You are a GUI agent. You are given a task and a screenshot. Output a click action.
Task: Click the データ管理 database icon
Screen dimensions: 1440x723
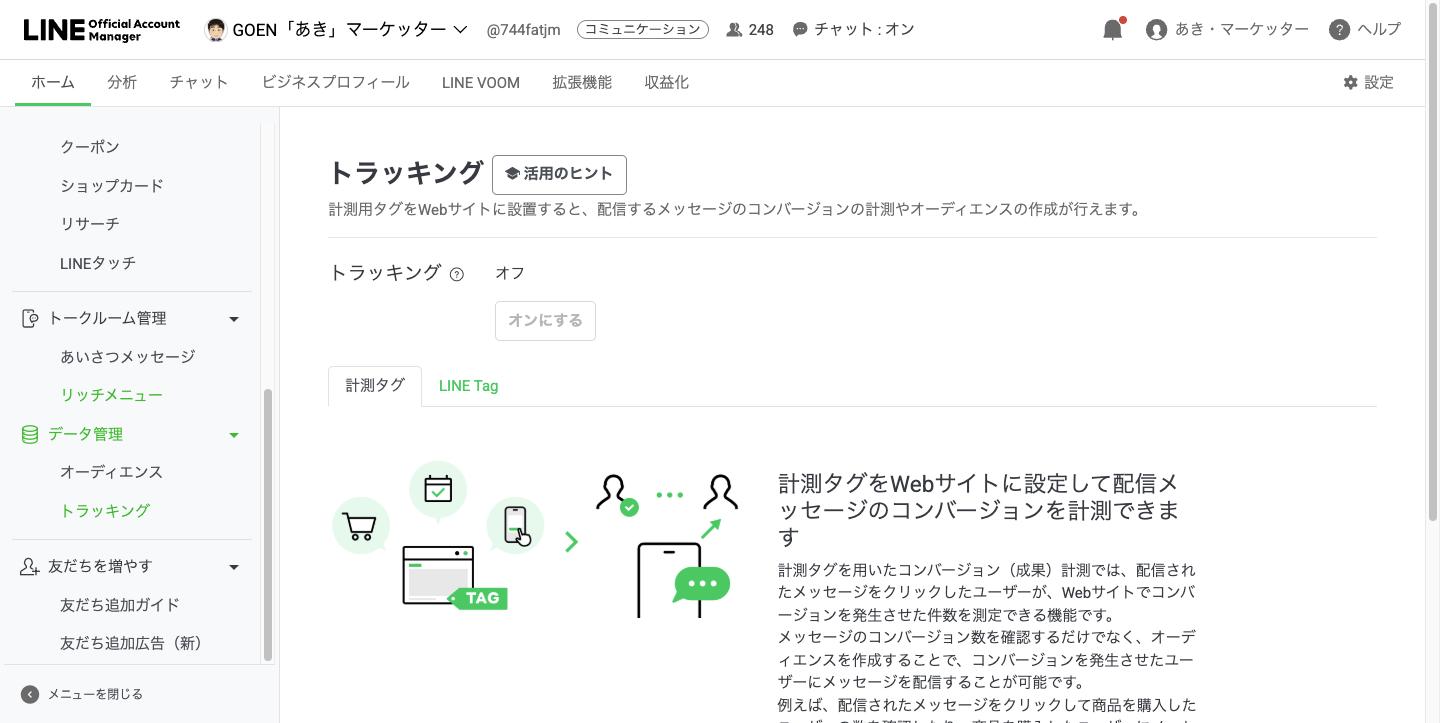(30, 434)
